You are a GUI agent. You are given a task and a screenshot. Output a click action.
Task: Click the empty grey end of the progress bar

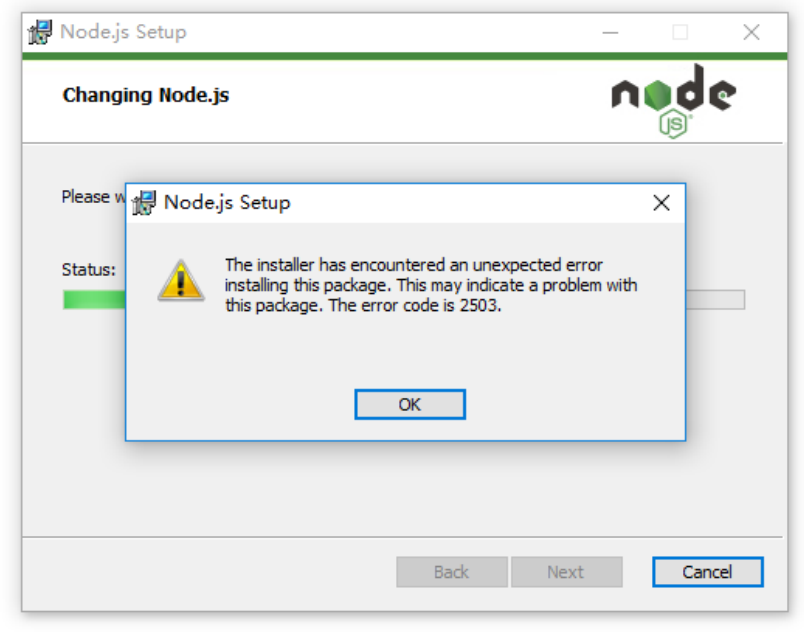pos(715,300)
